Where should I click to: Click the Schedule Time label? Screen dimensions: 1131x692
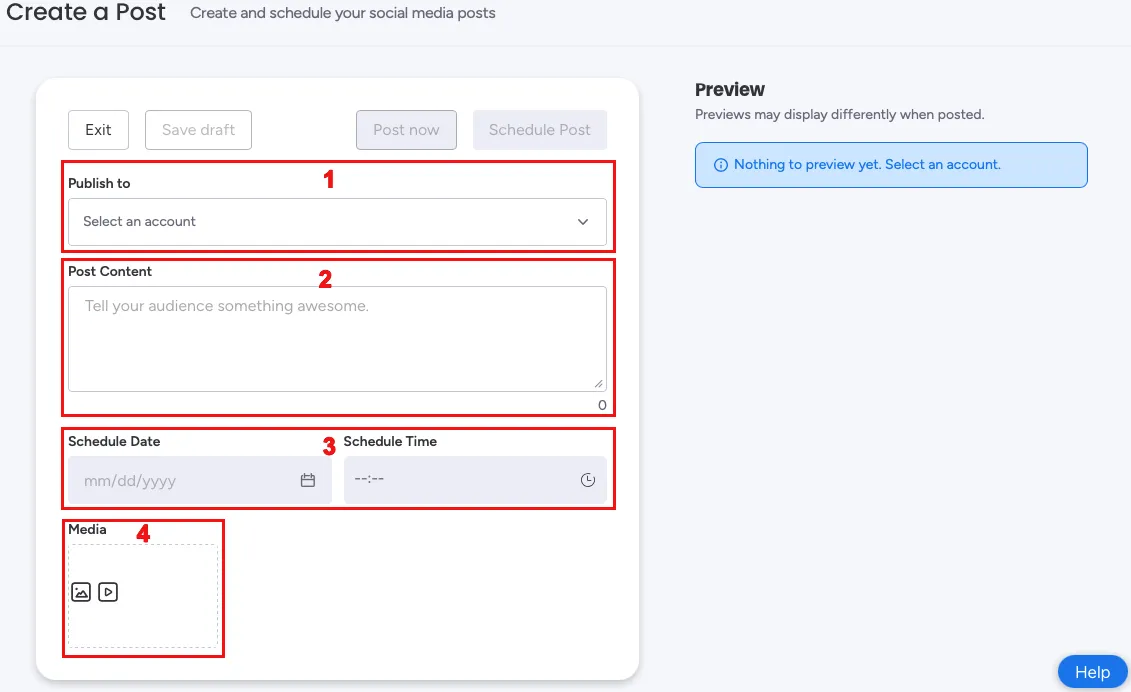tap(390, 441)
